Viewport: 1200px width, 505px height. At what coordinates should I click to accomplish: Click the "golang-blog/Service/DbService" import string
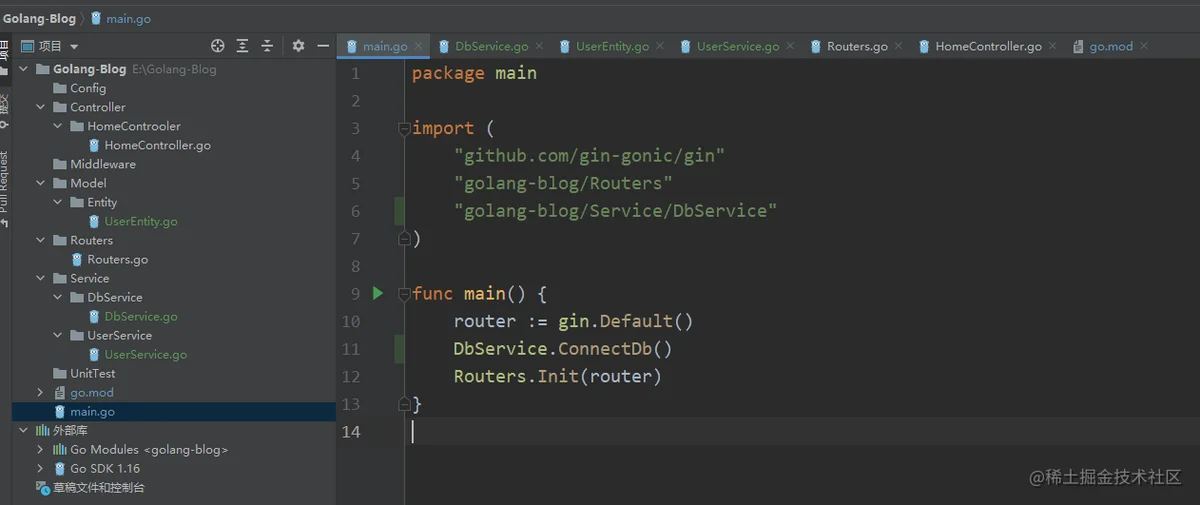coord(615,211)
